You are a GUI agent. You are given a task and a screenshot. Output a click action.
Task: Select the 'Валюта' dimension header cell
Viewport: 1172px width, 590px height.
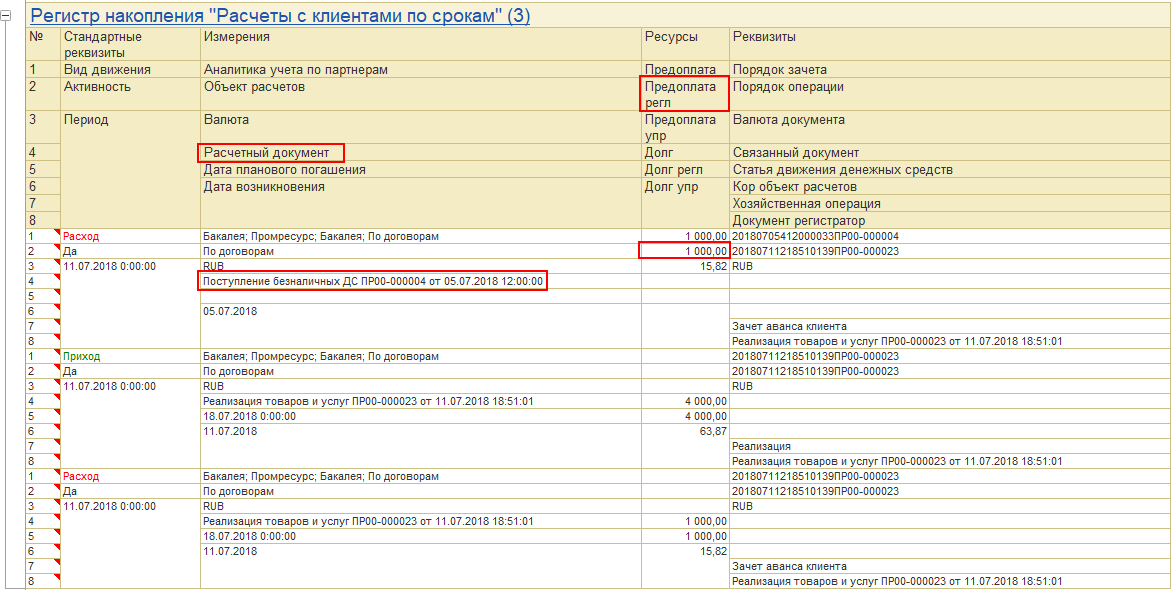point(421,127)
